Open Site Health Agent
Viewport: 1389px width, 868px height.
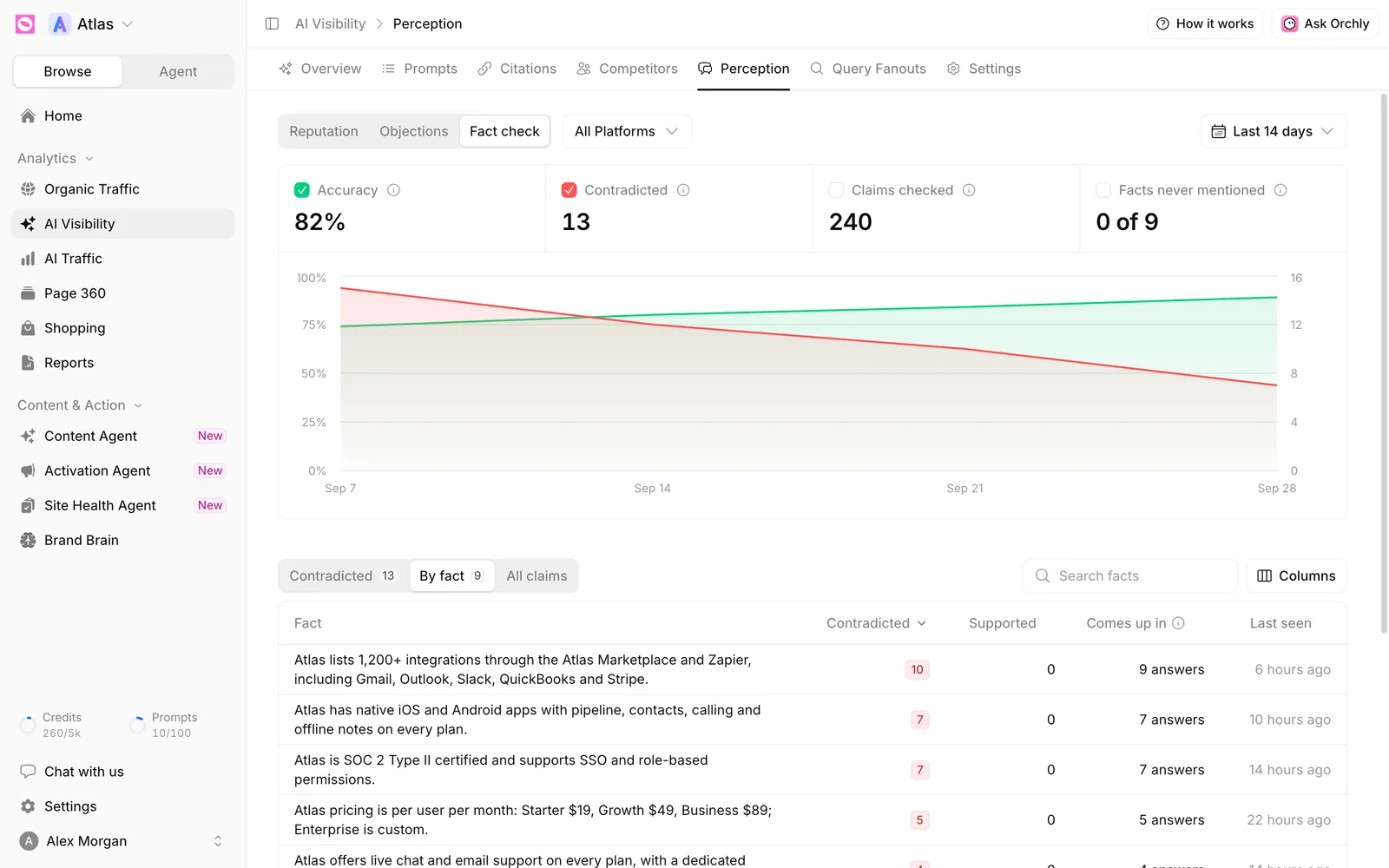[123, 505]
